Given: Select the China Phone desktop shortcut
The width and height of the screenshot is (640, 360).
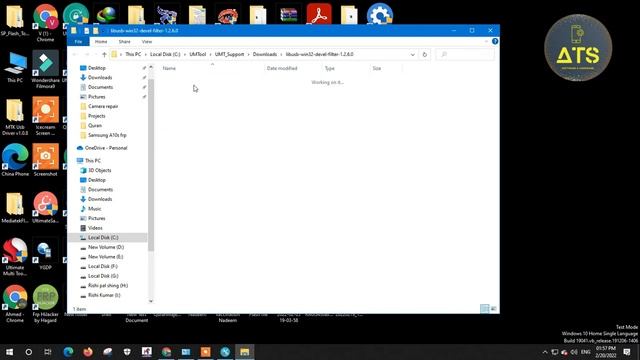Looking at the screenshot, I should (x=15, y=160).
